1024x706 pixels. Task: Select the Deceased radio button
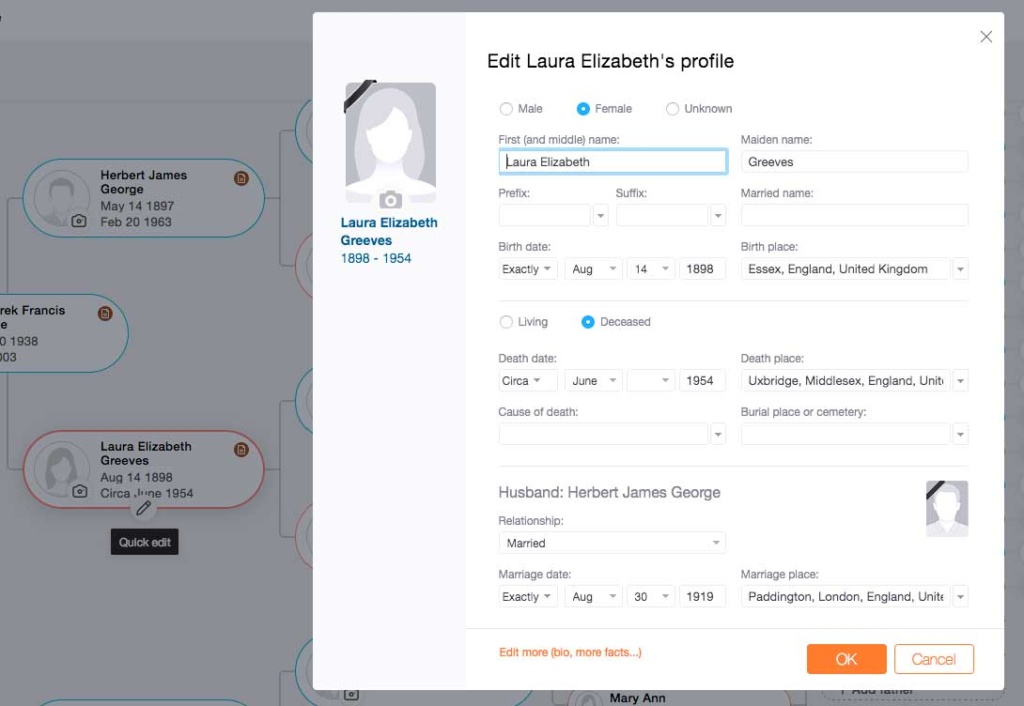pyautogui.click(x=588, y=322)
